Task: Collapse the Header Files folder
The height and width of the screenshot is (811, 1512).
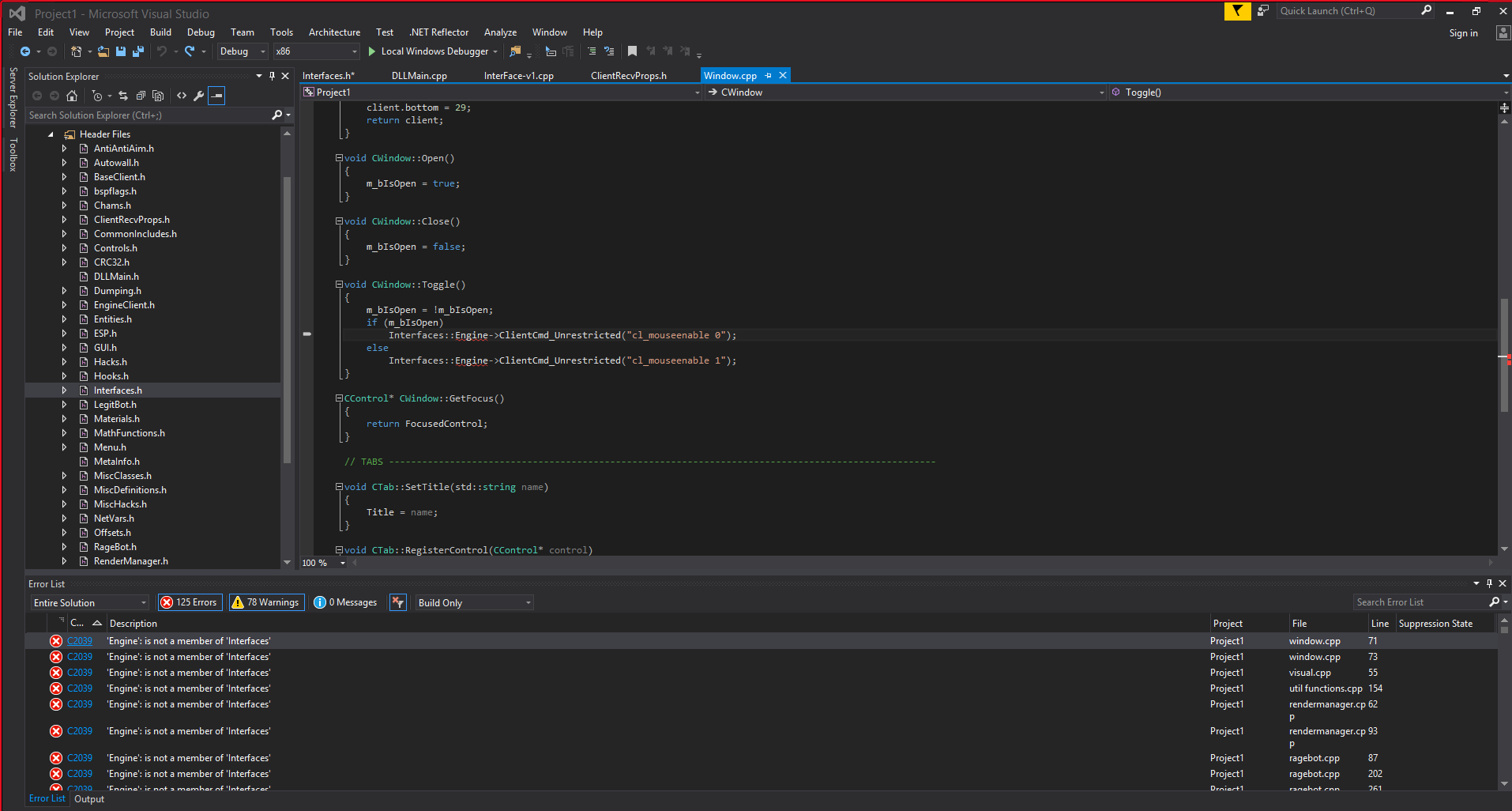Action: point(51,134)
